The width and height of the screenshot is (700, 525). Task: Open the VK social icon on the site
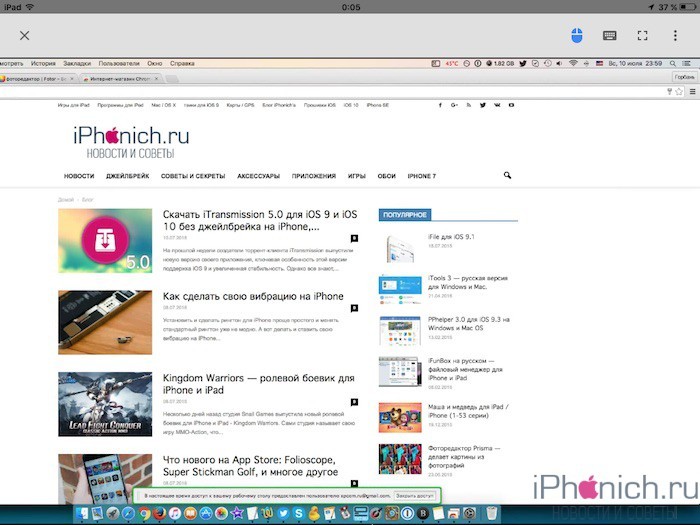click(497, 105)
